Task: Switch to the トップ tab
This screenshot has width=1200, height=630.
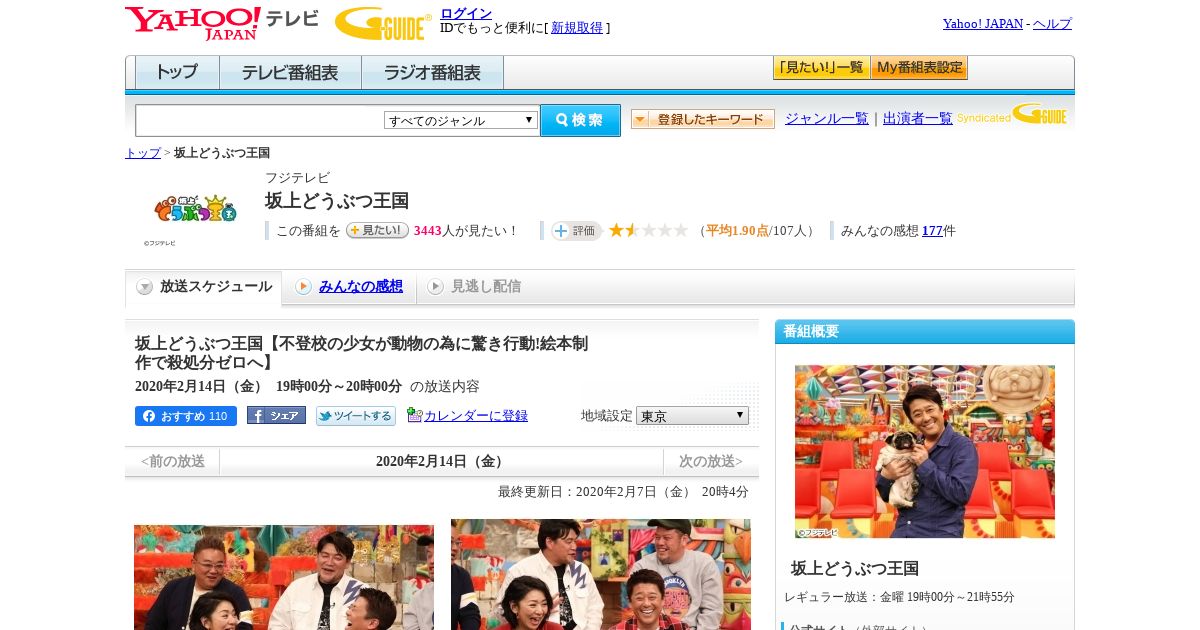Action: pyautogui.click(x=177, y=73)
